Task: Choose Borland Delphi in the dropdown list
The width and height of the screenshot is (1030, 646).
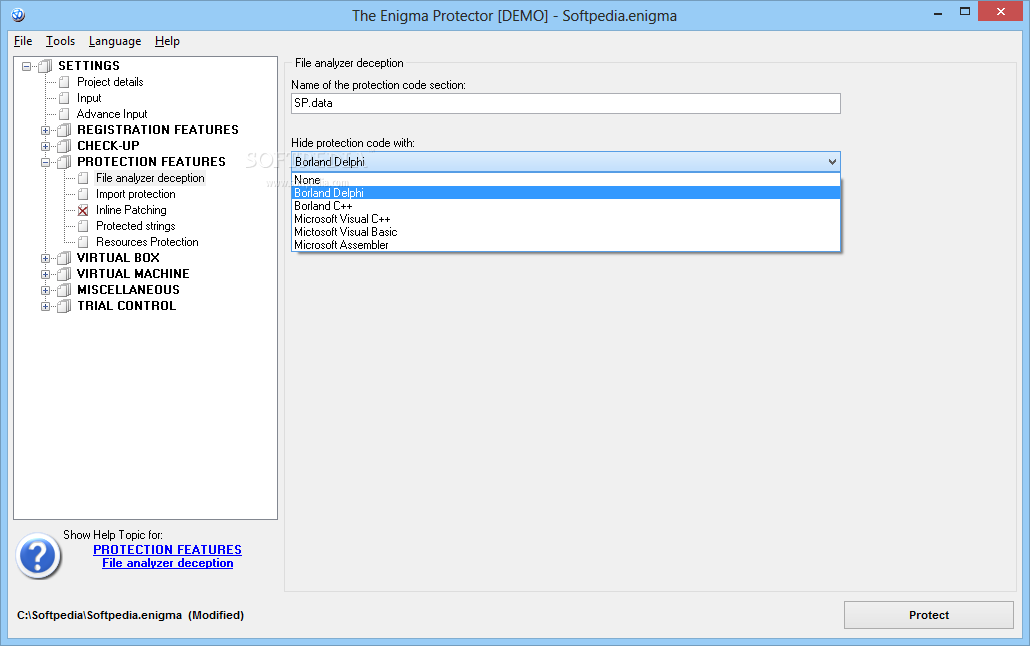Action: [566, 193]
